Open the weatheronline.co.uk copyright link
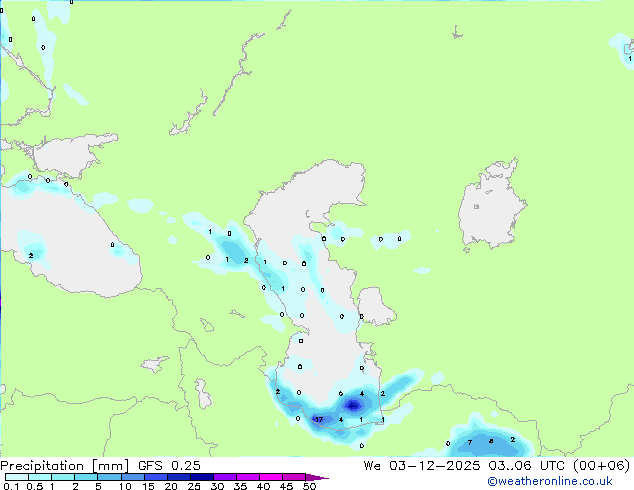 click(x=550, y=481)
